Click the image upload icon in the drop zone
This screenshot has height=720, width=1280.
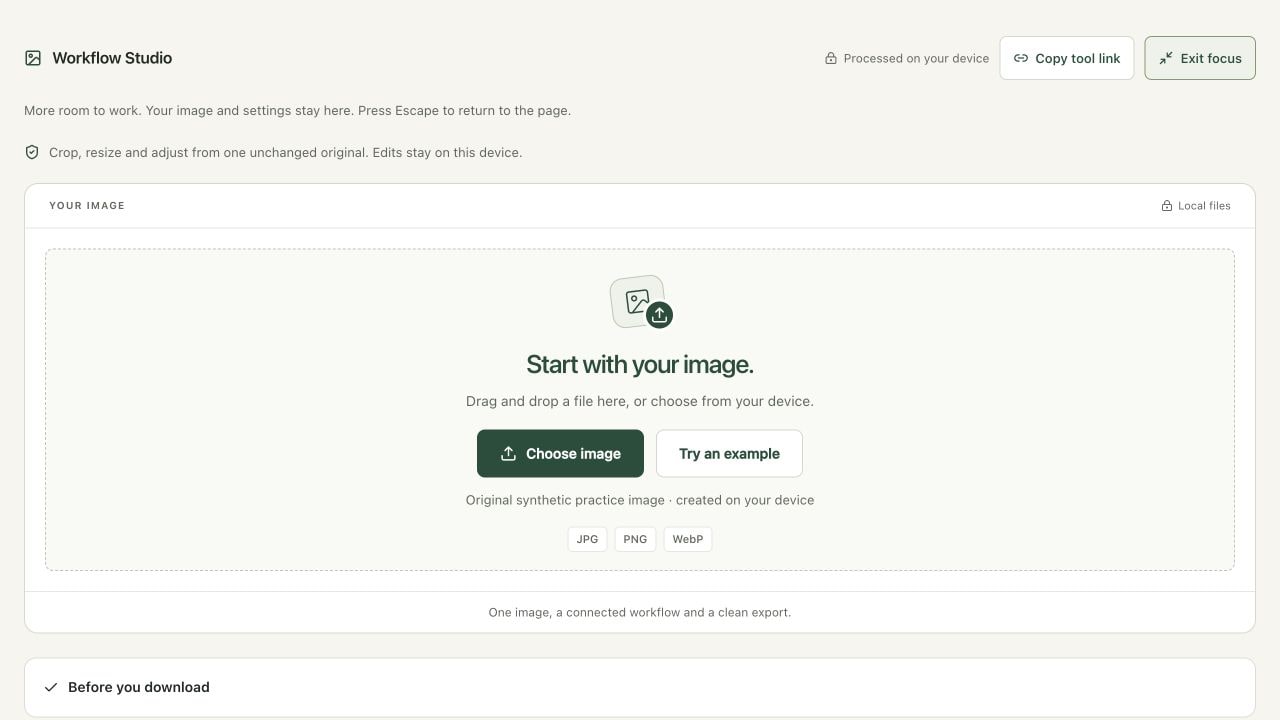pyautogui.click(x=641, y=302)
